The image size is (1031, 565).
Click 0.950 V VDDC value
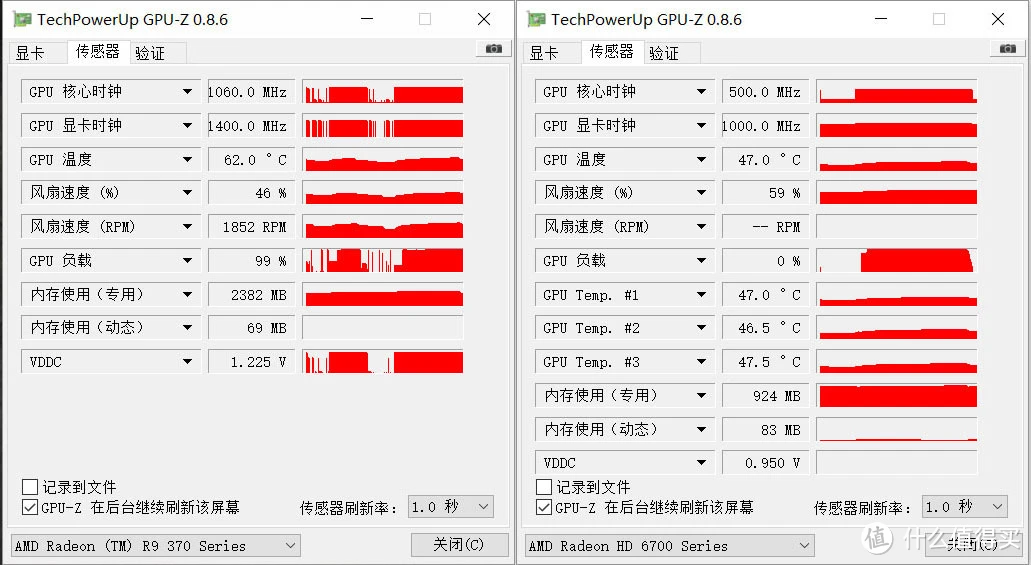tap(765, 463)
